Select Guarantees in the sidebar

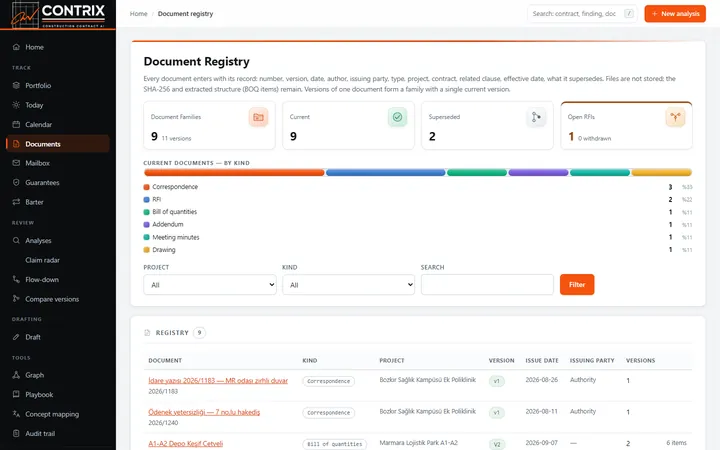point(58,182)
